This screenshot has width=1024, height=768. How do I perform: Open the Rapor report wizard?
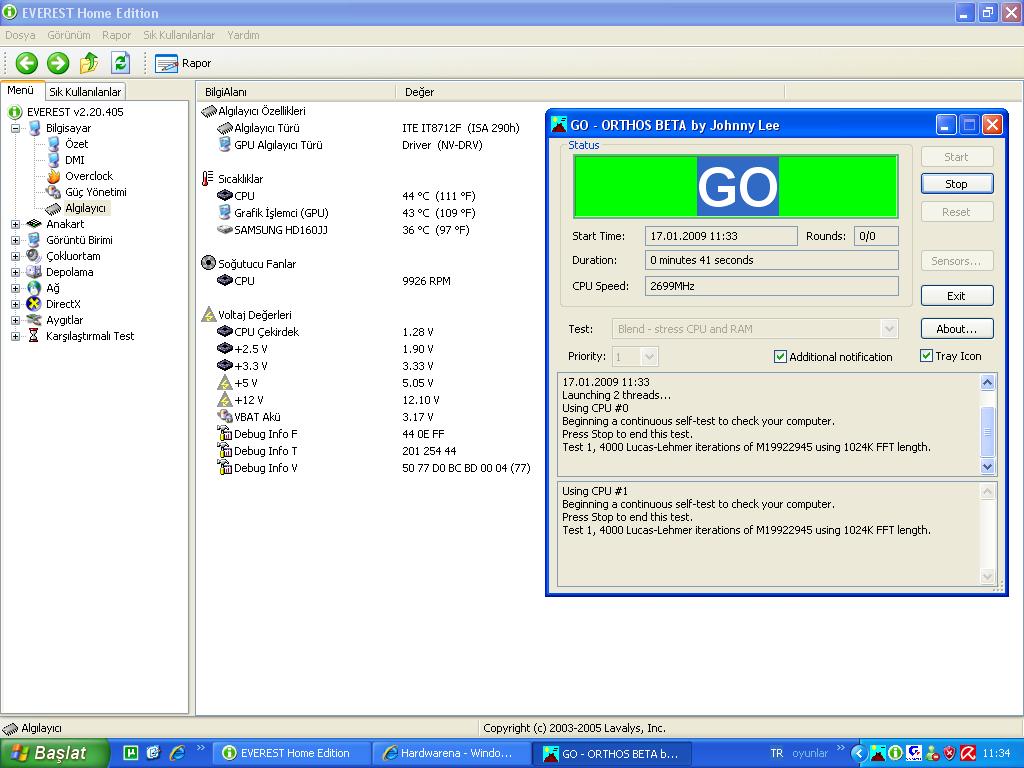pyautogui.click(x=183, y=63)
